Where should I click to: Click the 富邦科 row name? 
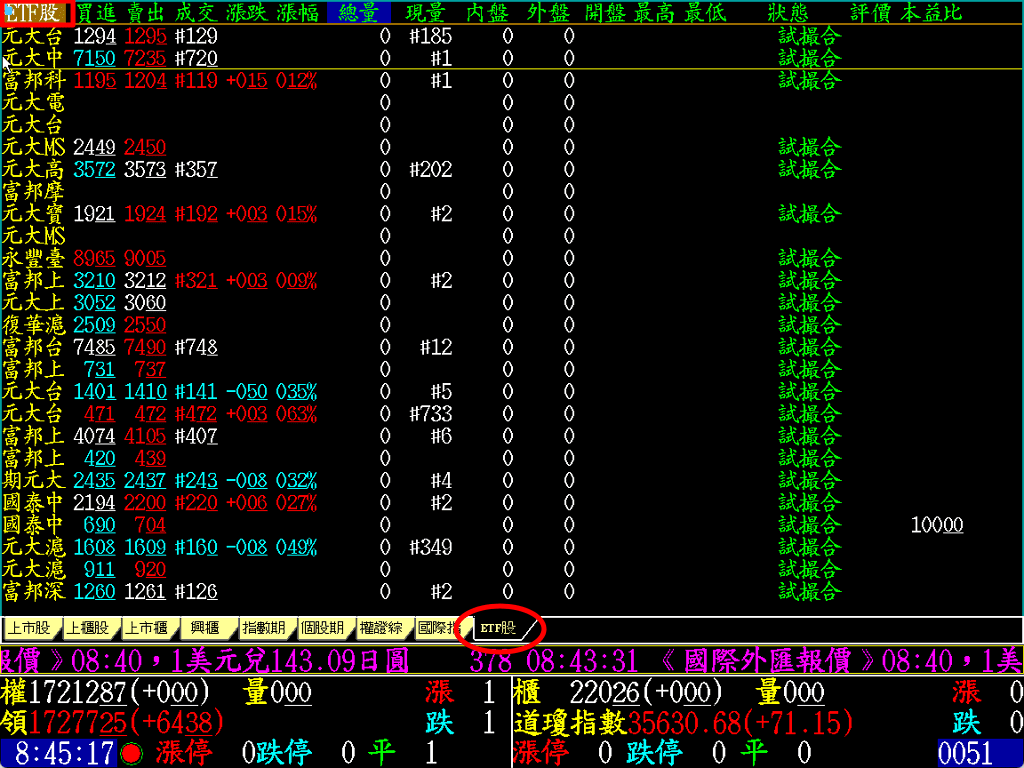pyautogui.click(x=32, y=81)
